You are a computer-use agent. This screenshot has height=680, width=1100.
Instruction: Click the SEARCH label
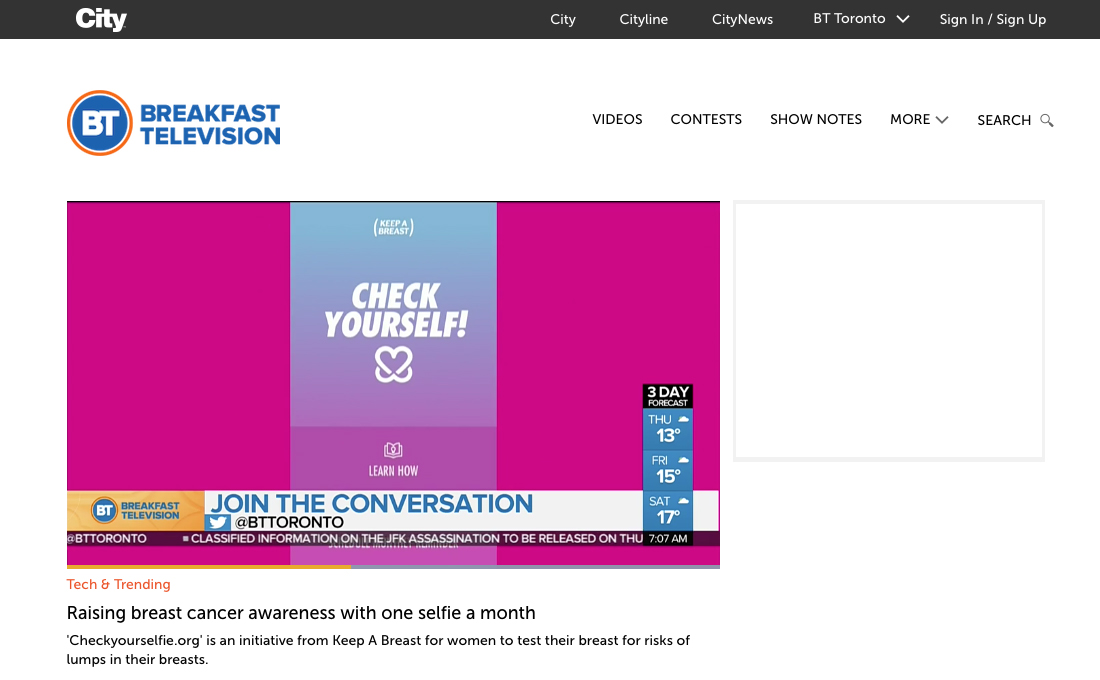tap(1004, 120)
